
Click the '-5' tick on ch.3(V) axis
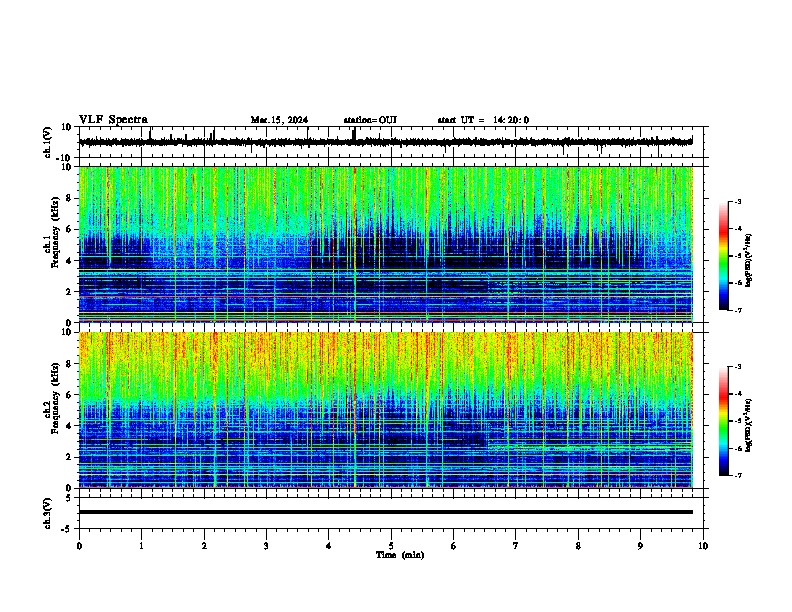click(x=67, y=529)
